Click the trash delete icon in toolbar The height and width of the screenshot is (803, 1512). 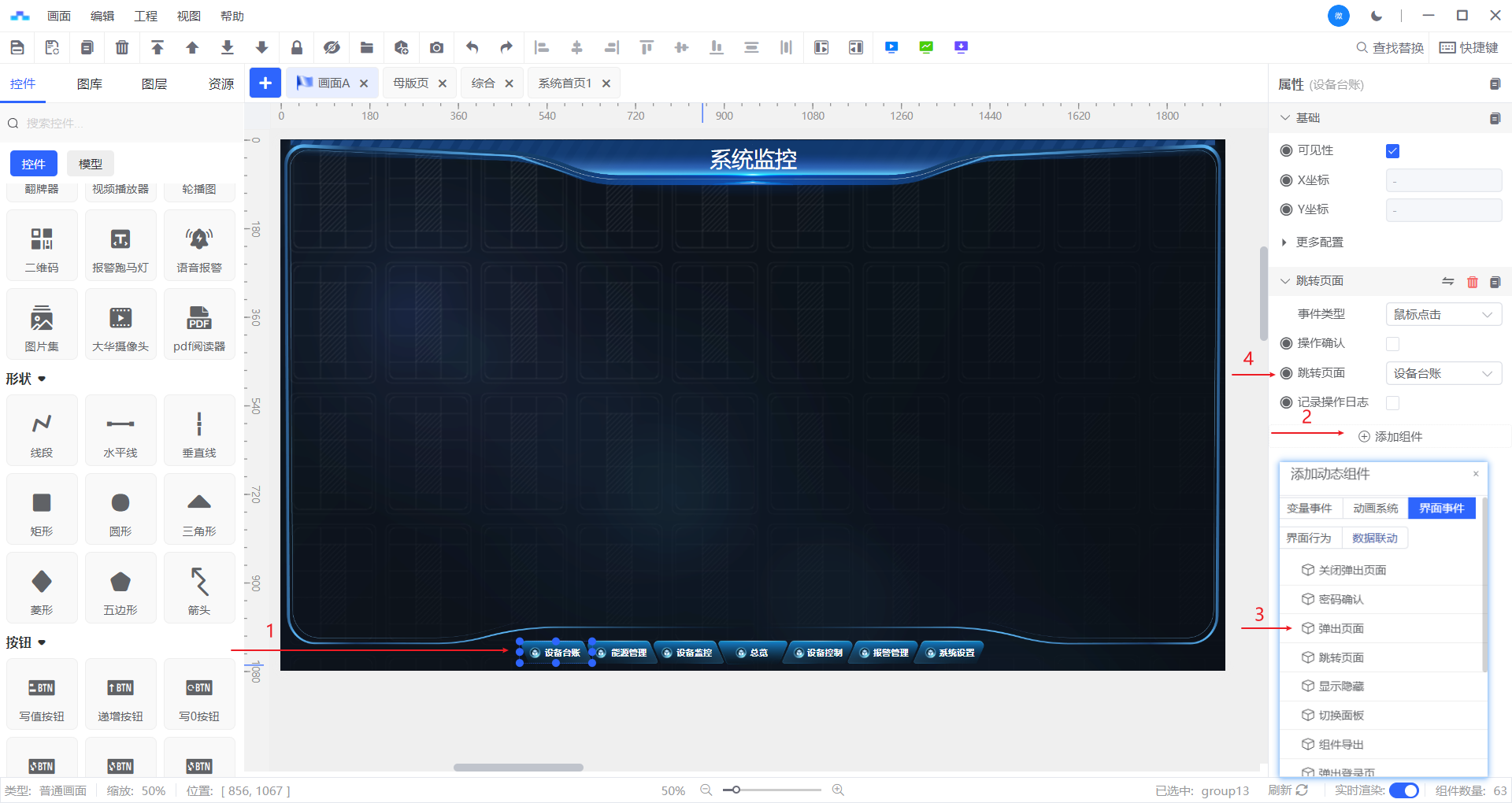point(122,48)
